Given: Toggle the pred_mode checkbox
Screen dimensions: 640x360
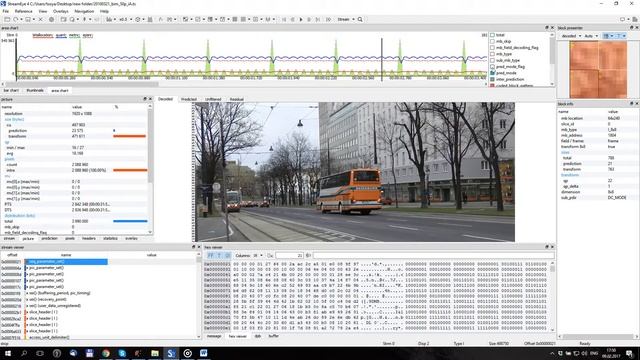Looking at the screenshot, I should [x=492, y=73].
